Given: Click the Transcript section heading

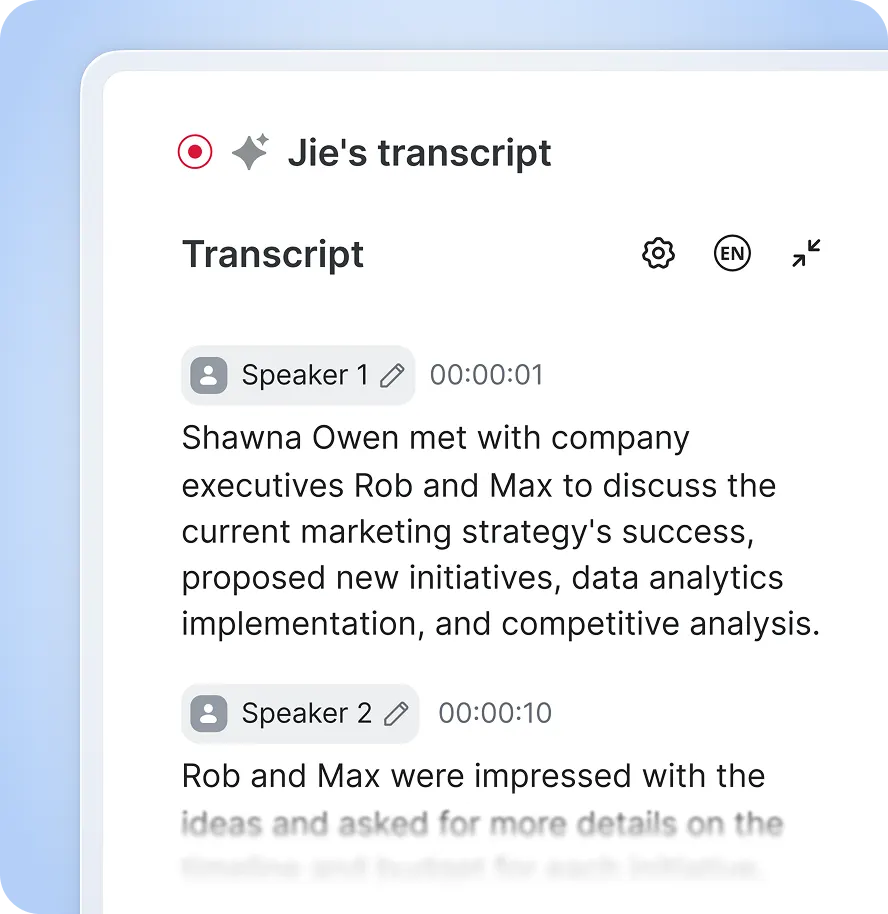Looking at the screenshot, I should (x=273, y=254).
